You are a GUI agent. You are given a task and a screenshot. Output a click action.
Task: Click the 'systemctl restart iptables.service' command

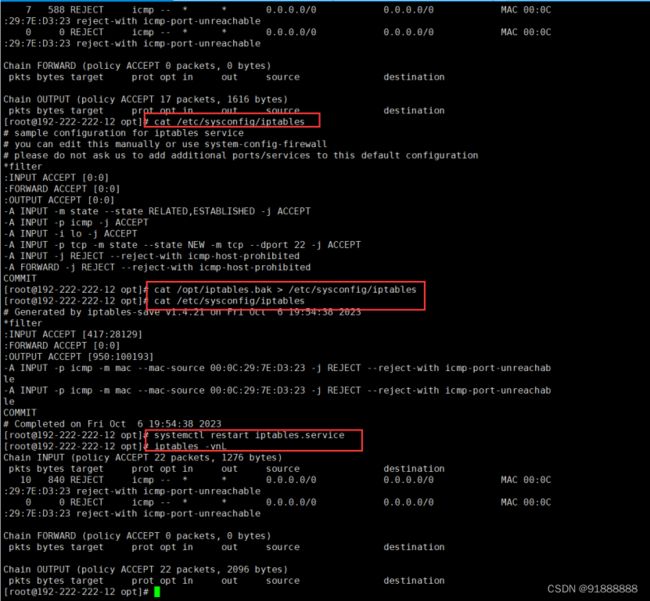[x=249, y=435]
